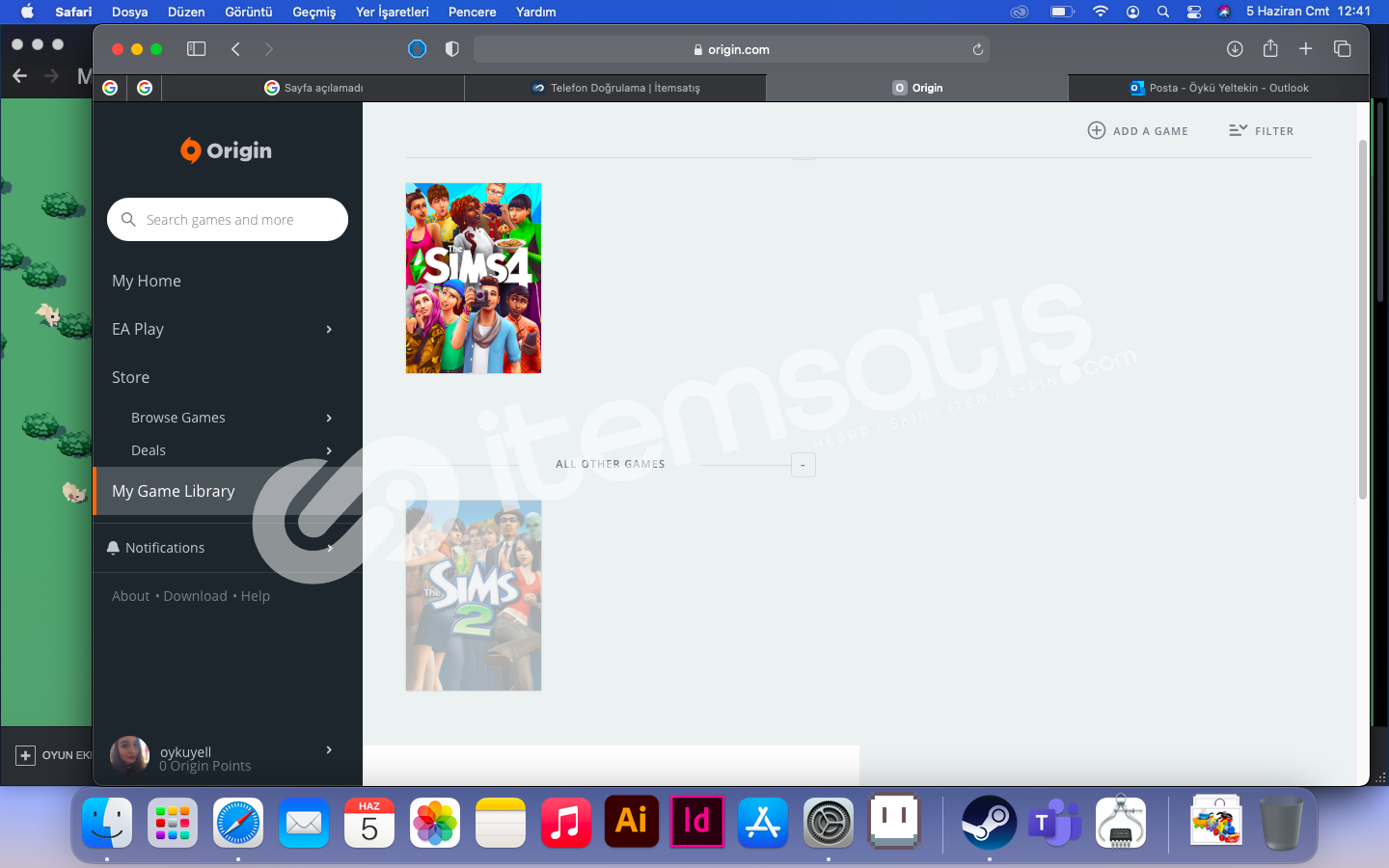
Task: Expand the Deals submenu arrow
Action: [x=329, y=450]
